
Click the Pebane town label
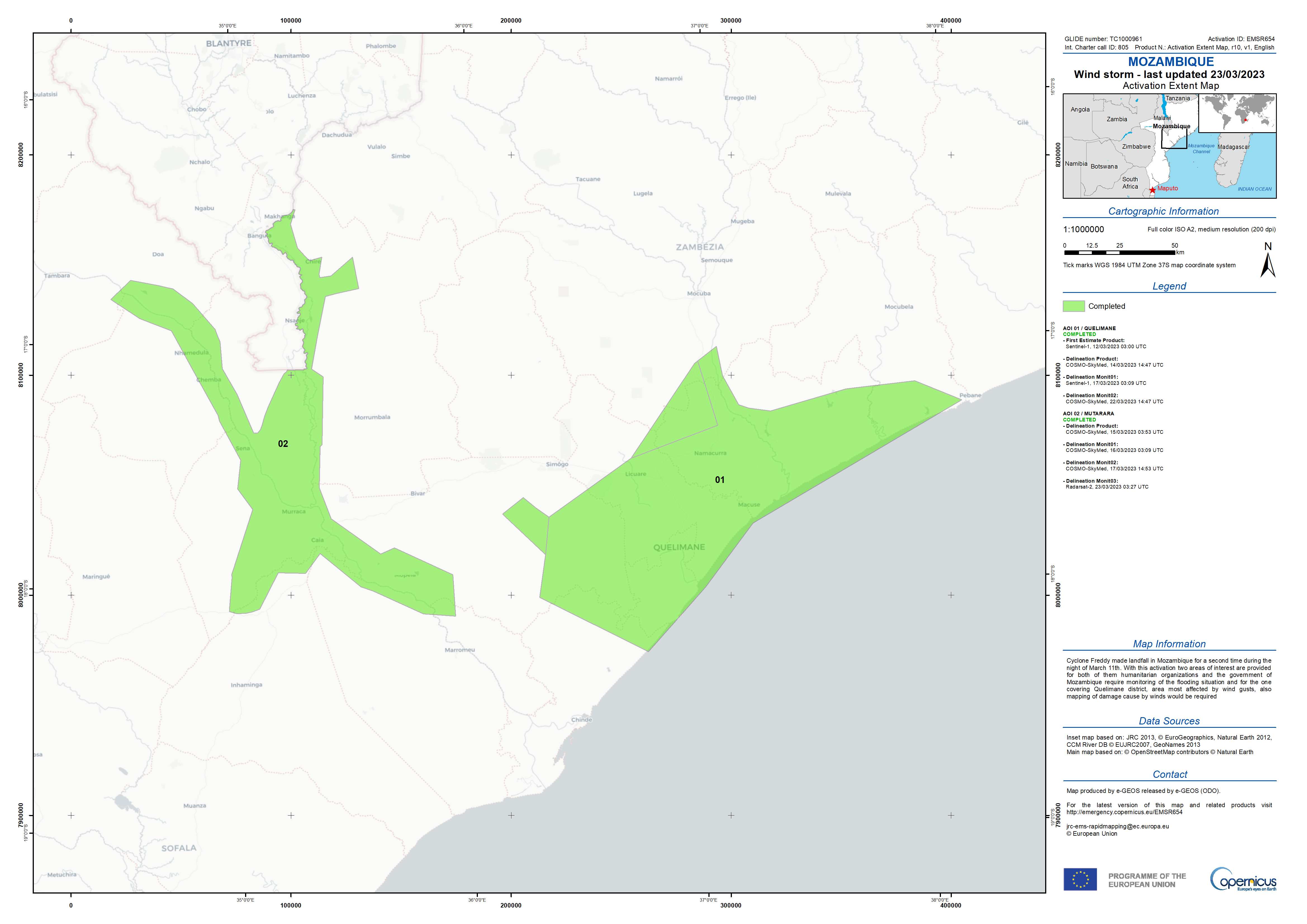(x=970, y=395)
